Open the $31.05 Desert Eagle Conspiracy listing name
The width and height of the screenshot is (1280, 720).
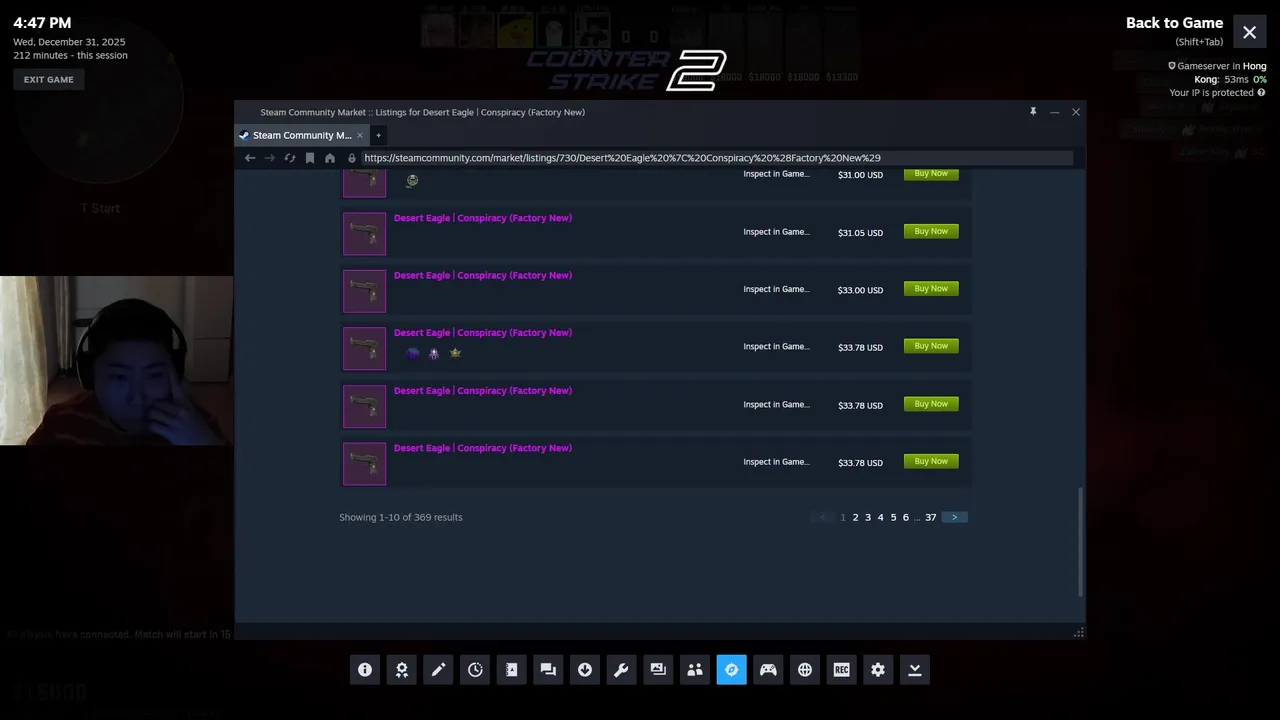(x=483, y=218)
